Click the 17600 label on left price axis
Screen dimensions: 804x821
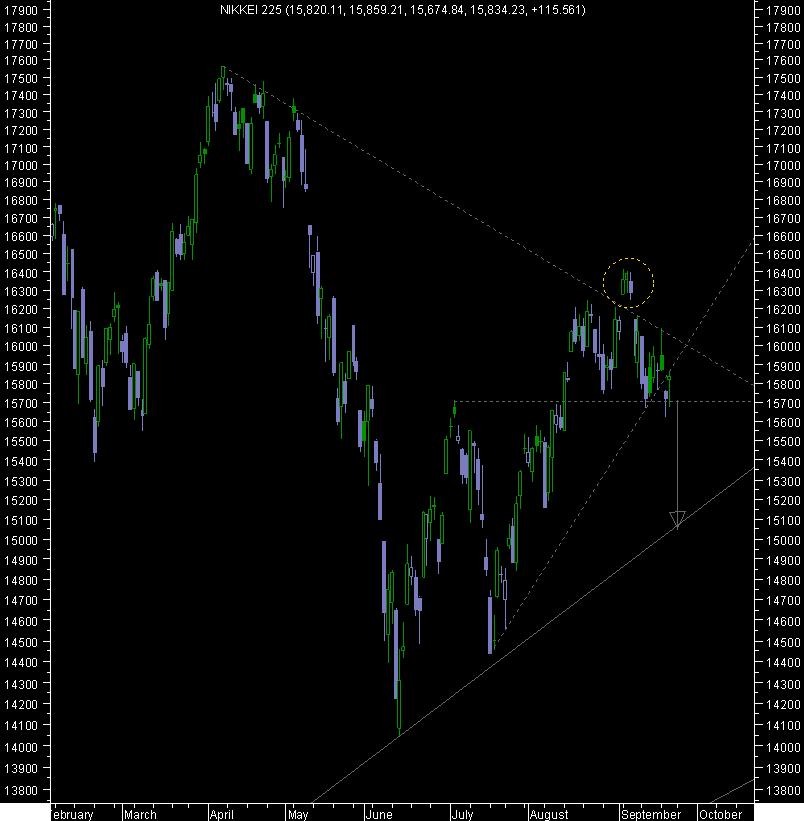21,61
